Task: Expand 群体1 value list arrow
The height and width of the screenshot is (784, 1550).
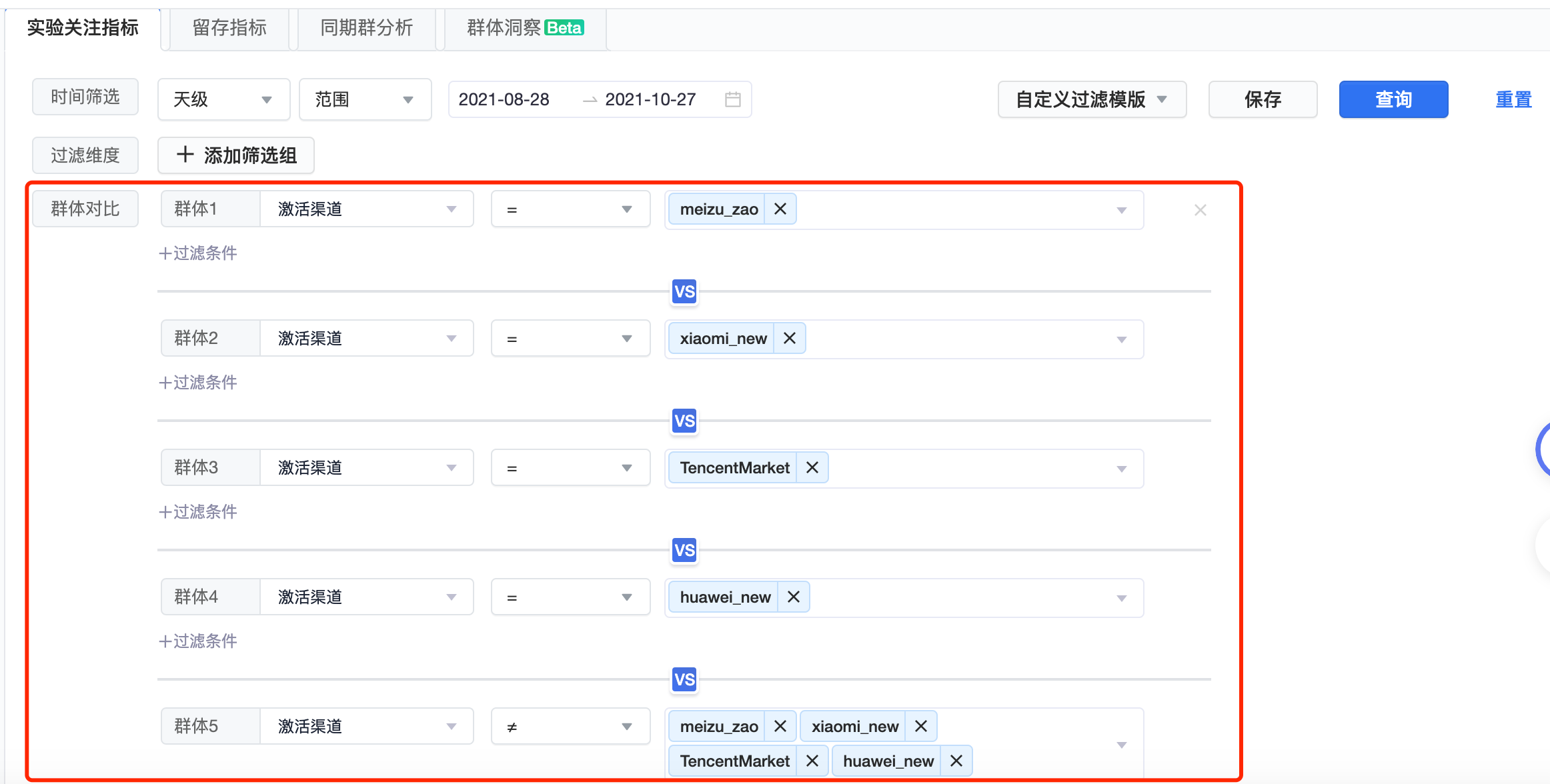Action: (1122, 211)
